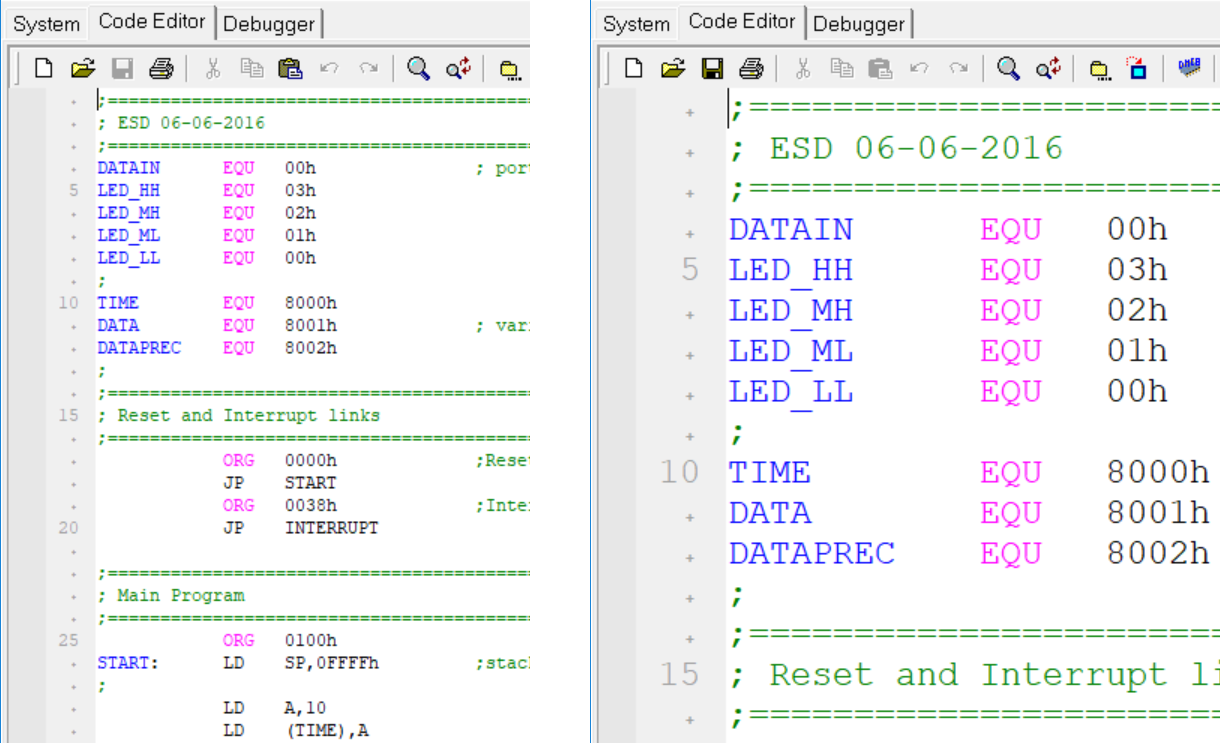Click Find magnifier icon in left small-font editor

419,68
